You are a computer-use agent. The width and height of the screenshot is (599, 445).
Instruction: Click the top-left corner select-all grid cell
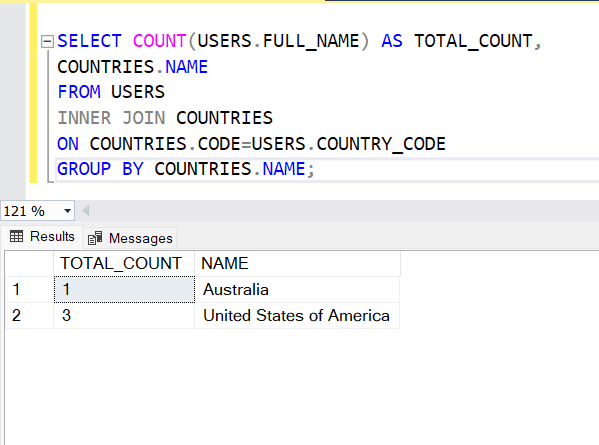29,264
